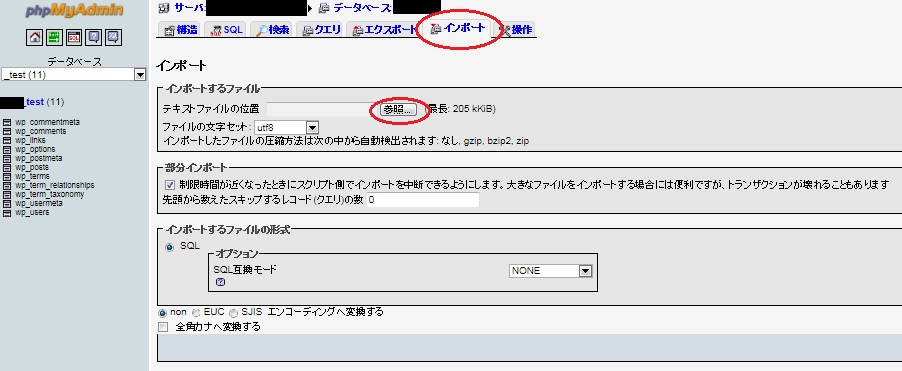This screenshot has width=902, height=371.
Task: Open the database selector dropdown
Action: (74, 75)
